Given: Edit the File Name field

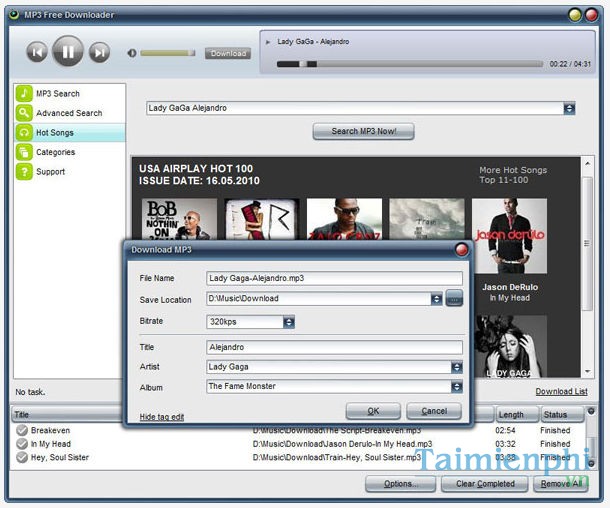Looking at the screenshot, I should (x=334, y=278).
